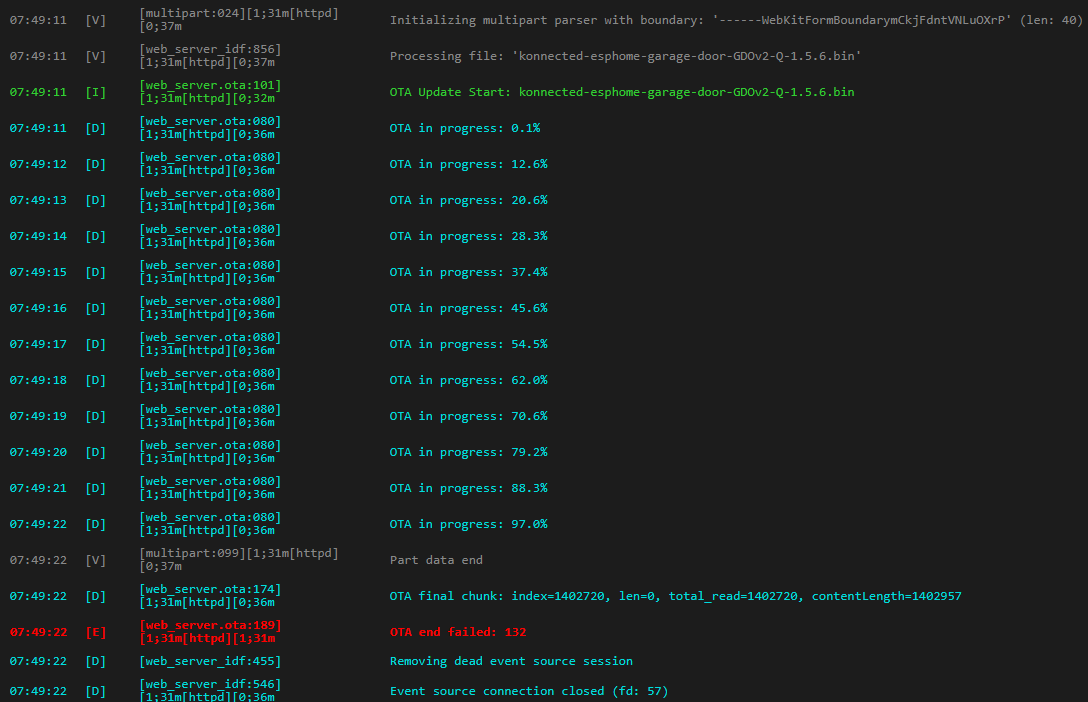Screen dimensions: 1088x702
Task: Select the 'Removing dead event source session' message
Action: click(x=510, y=661)
